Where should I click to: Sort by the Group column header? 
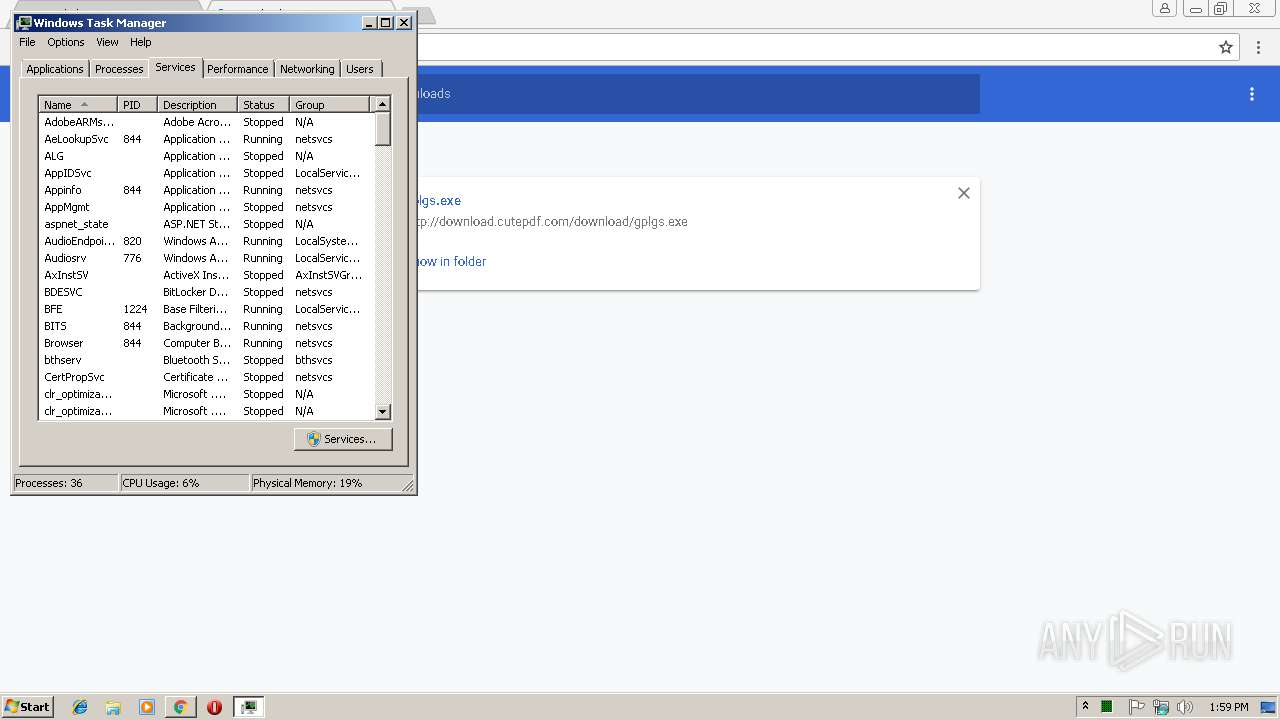click(330, 105)
